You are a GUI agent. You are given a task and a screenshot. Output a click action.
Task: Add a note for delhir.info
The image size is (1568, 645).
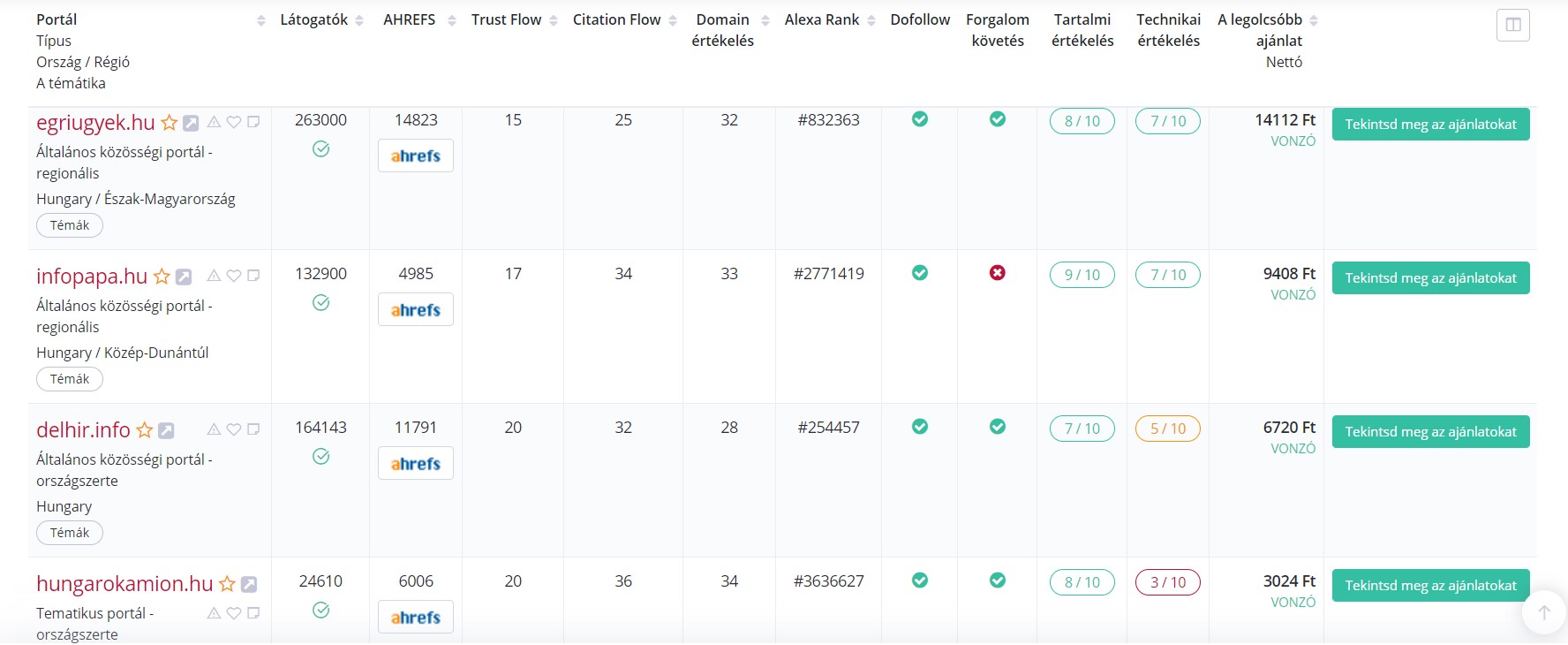[x=253, y=429]
